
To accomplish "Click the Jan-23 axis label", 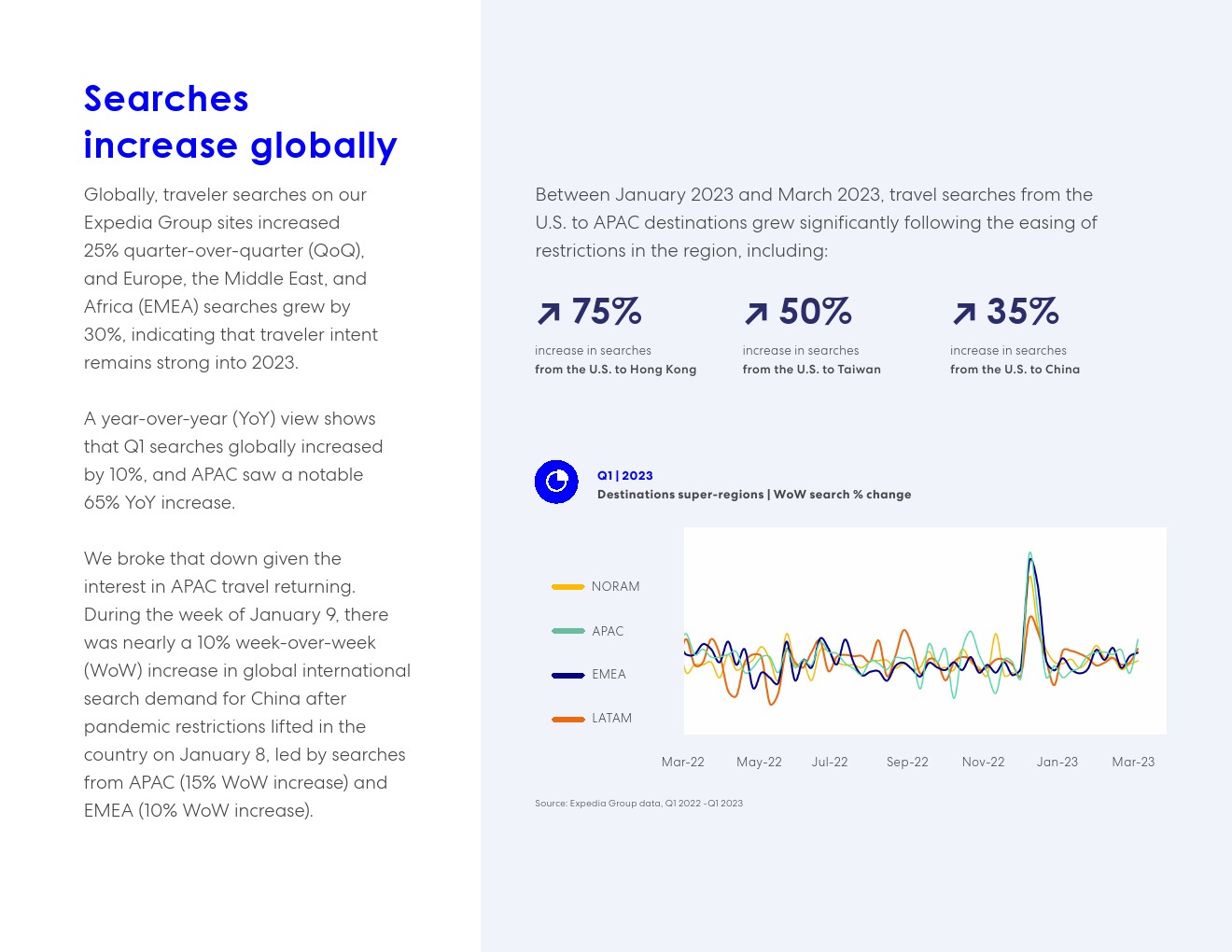I will point(1057,763).
